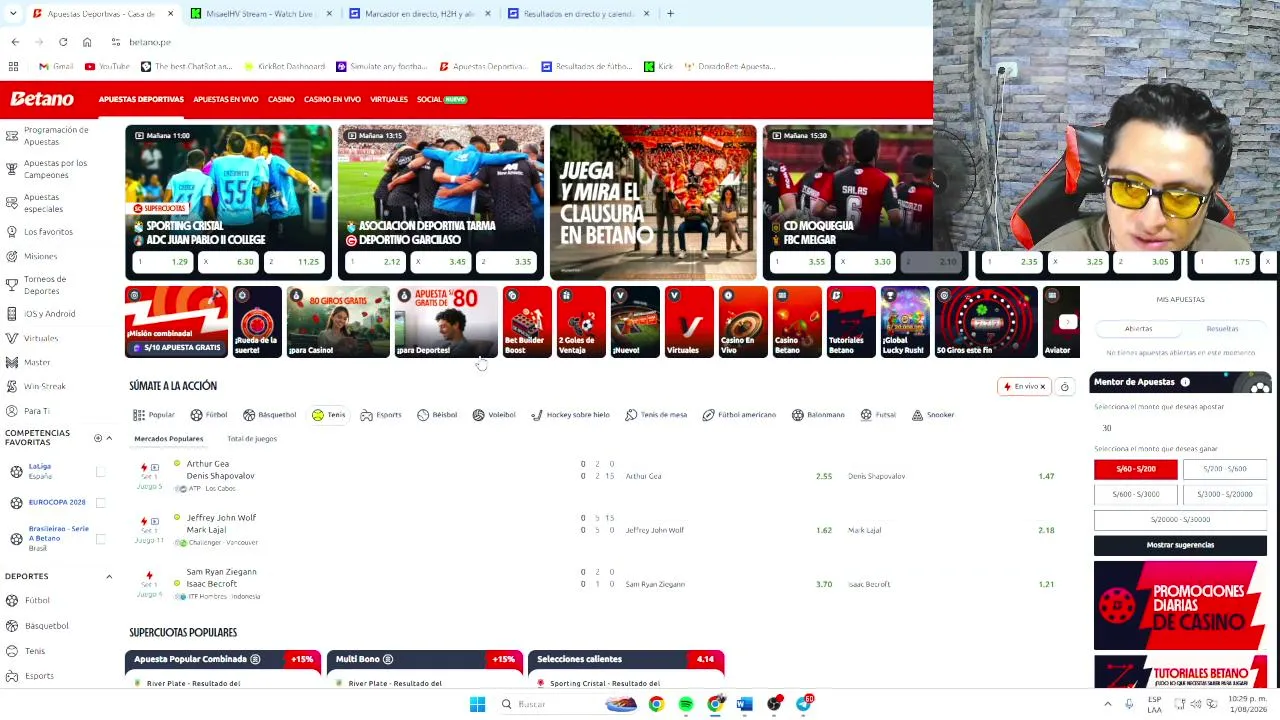Open Torneos de Deportes in sidebar
This screenshot has height=720, width=1280.
click(45, 285)
